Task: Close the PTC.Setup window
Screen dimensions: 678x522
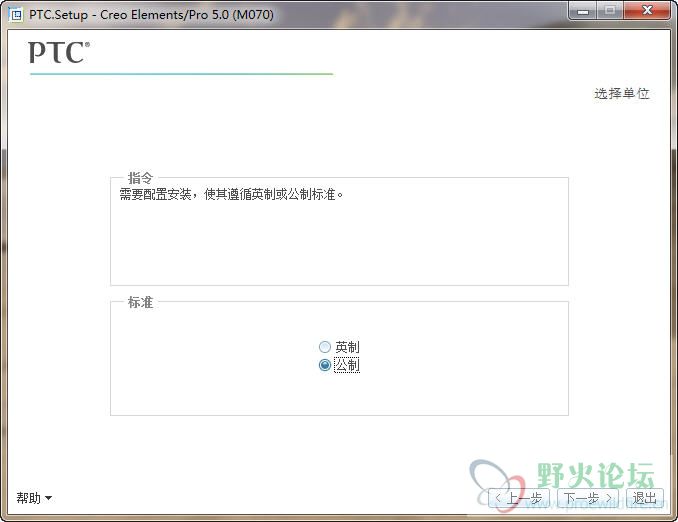Action: pyautogui.click(x=647, y=10)
